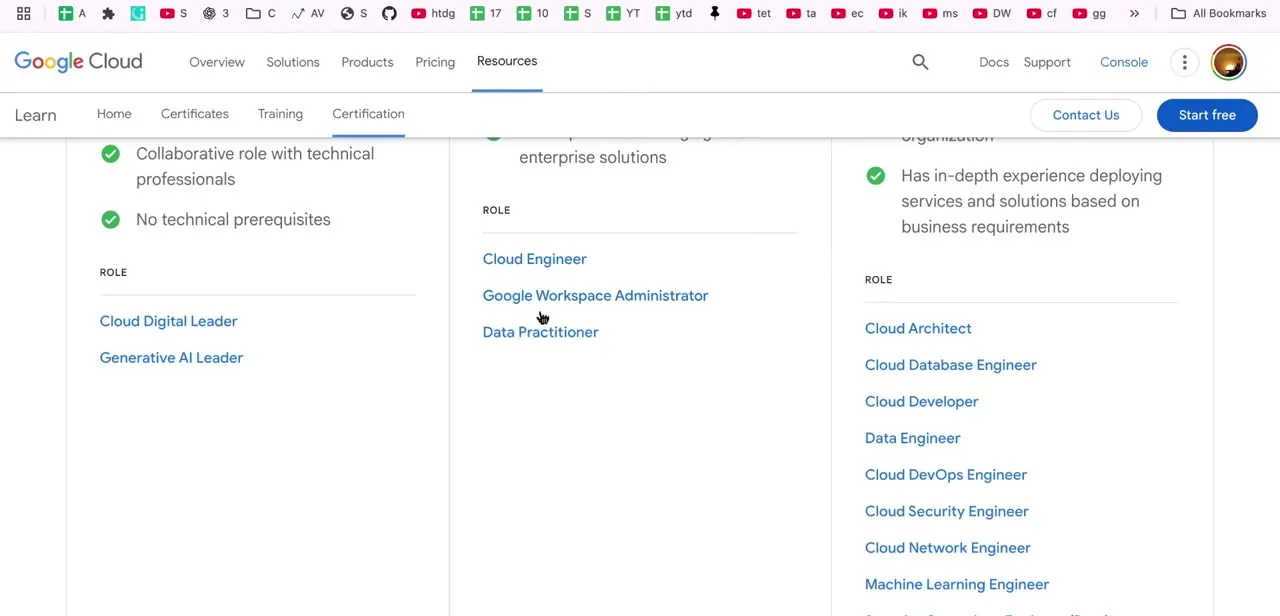
Task: Open the YouTube bookmark 'ec'
Action: click(847, 13)
